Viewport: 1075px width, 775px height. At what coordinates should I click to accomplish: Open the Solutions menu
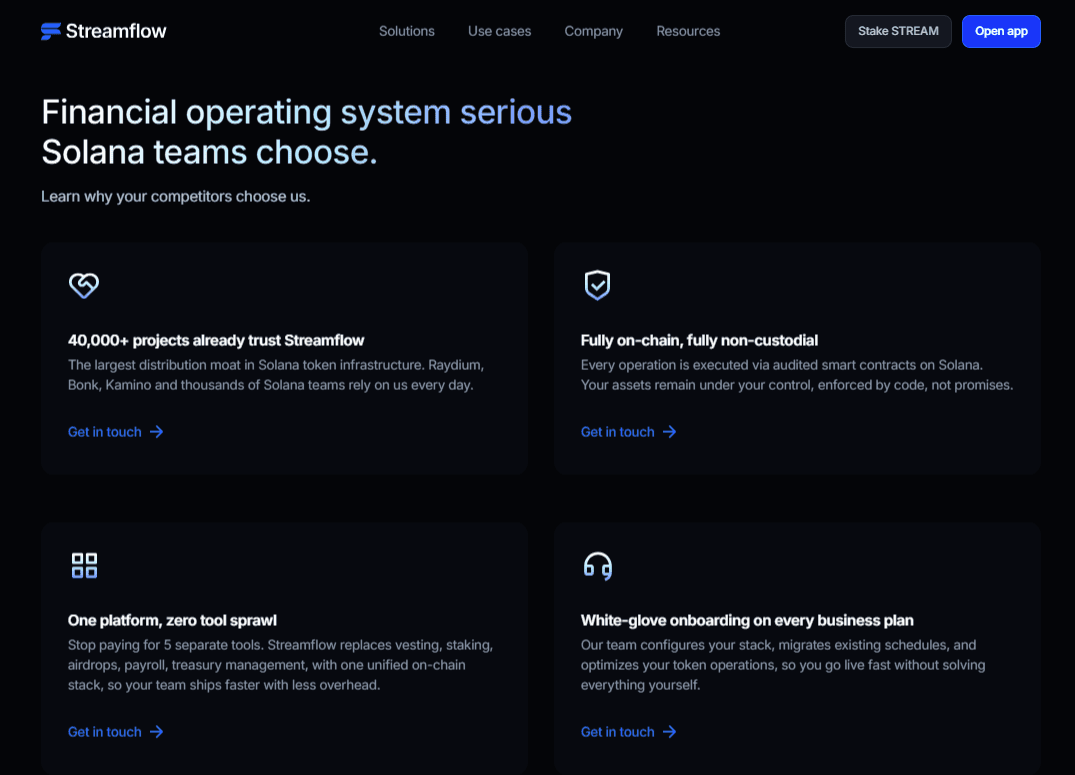407,32
